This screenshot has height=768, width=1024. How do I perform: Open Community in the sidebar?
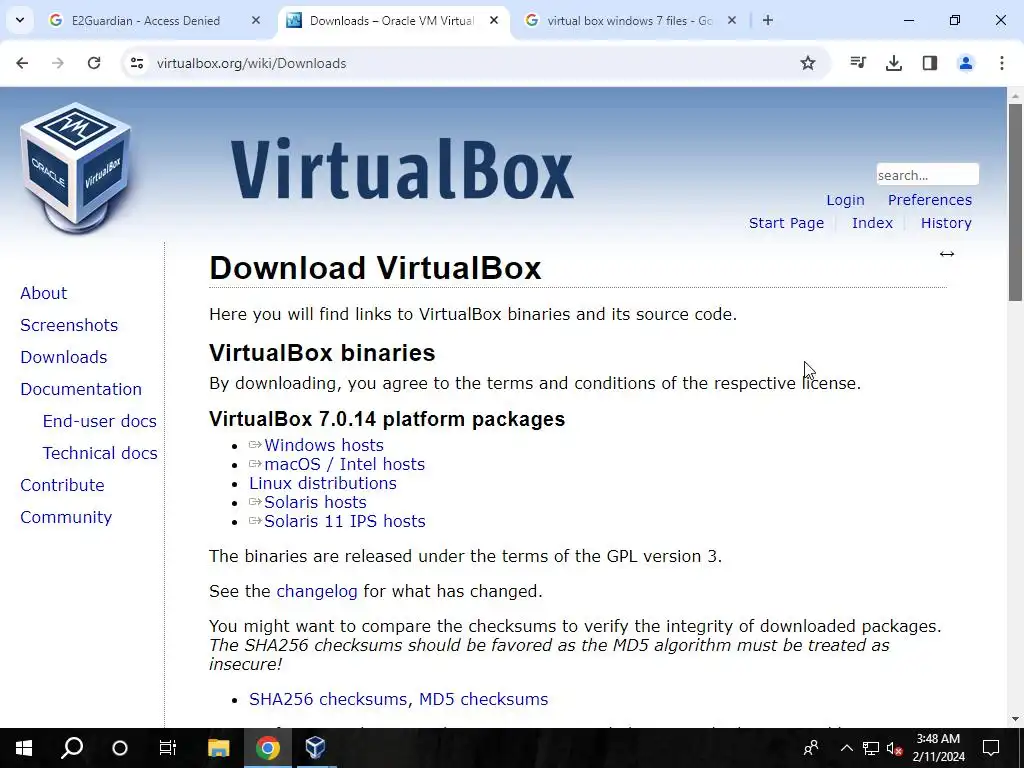pyautogui.click(x=66, y=517)
